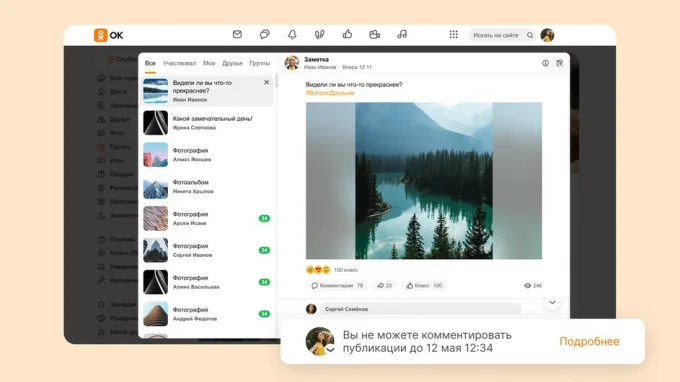Open the thumbs-up ratings icon in top bar

347,34
